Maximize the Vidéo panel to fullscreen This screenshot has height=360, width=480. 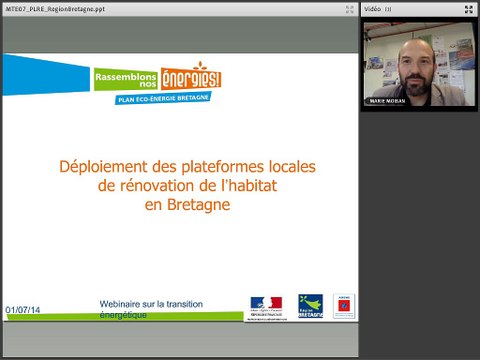469,9
